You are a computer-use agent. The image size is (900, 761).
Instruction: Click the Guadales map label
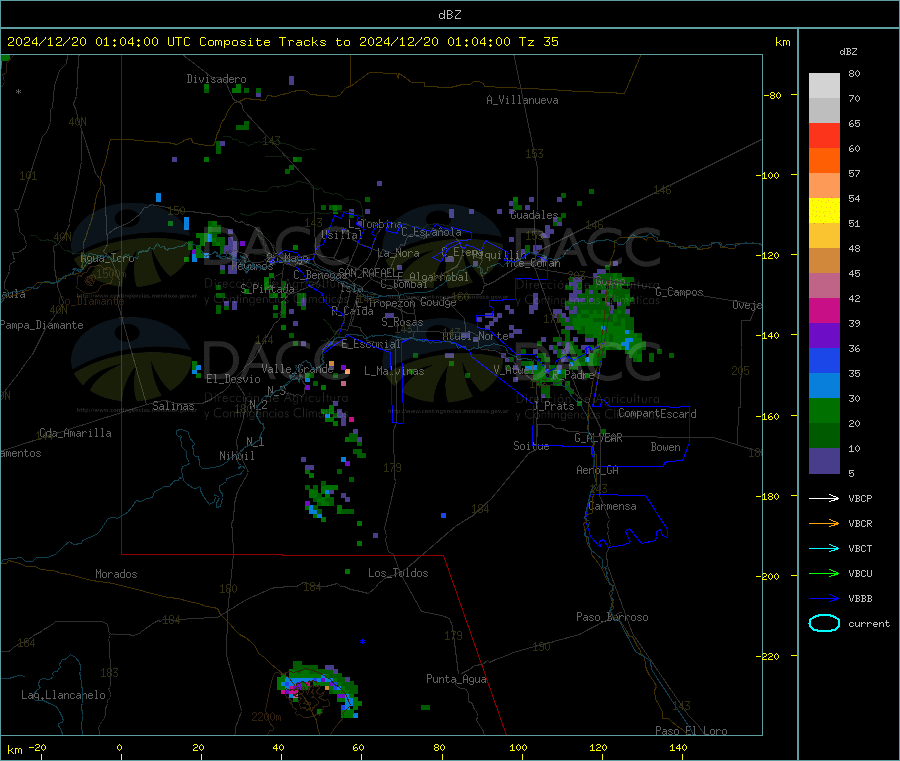[534, 215]
